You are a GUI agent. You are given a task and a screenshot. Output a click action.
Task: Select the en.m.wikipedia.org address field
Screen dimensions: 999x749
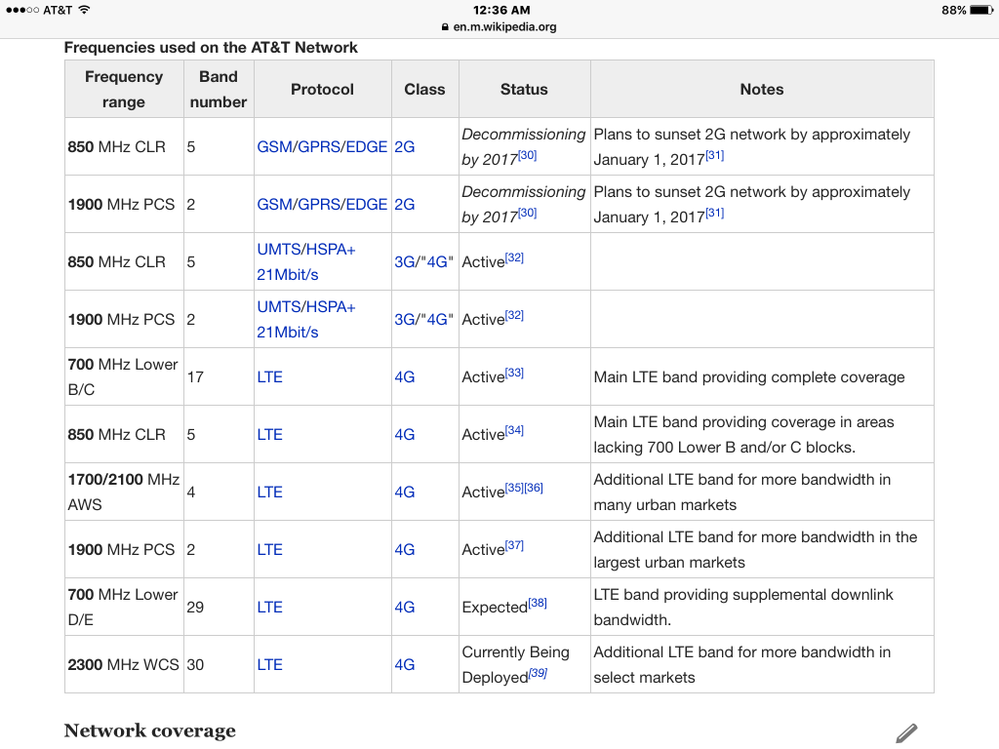(504, 27)
